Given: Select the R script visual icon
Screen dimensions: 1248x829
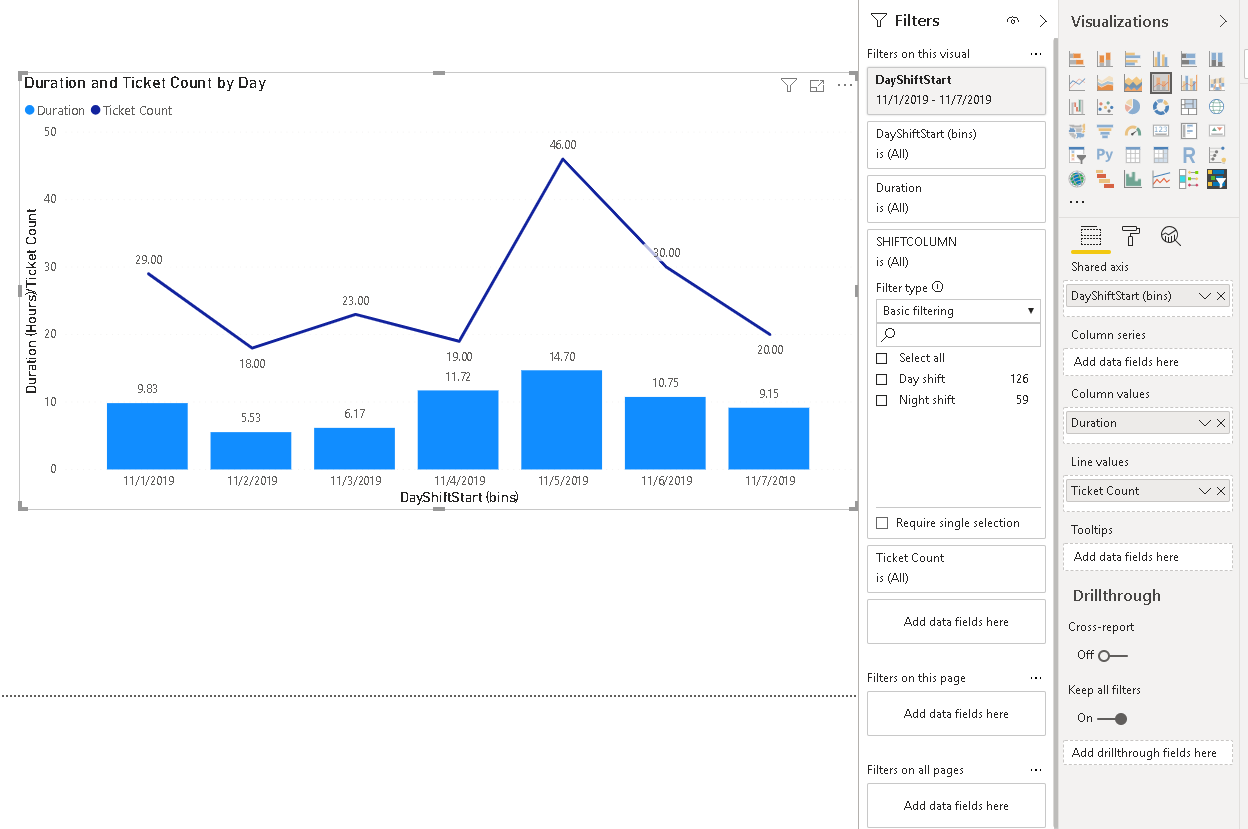Looking at the screenshot, I should coord(1189,155).
